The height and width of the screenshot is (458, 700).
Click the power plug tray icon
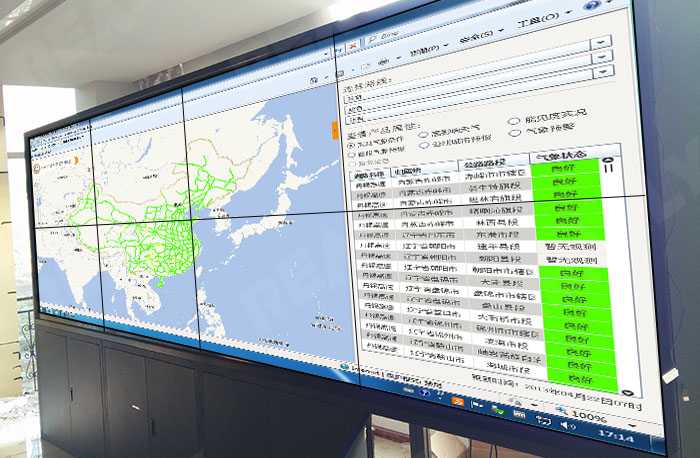tap(542, 420)
